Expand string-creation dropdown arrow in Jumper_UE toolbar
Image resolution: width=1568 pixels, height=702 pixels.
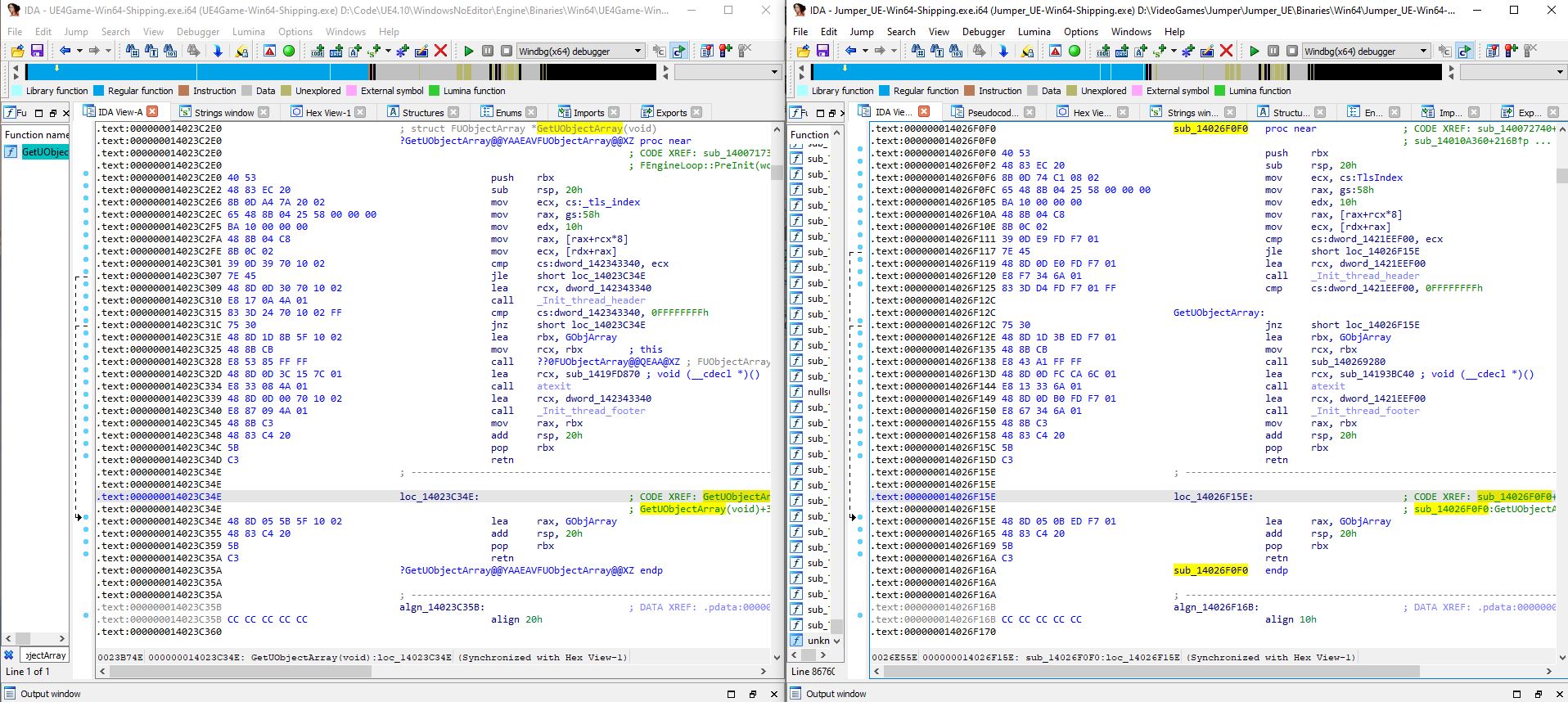(x=1174, y=51)
